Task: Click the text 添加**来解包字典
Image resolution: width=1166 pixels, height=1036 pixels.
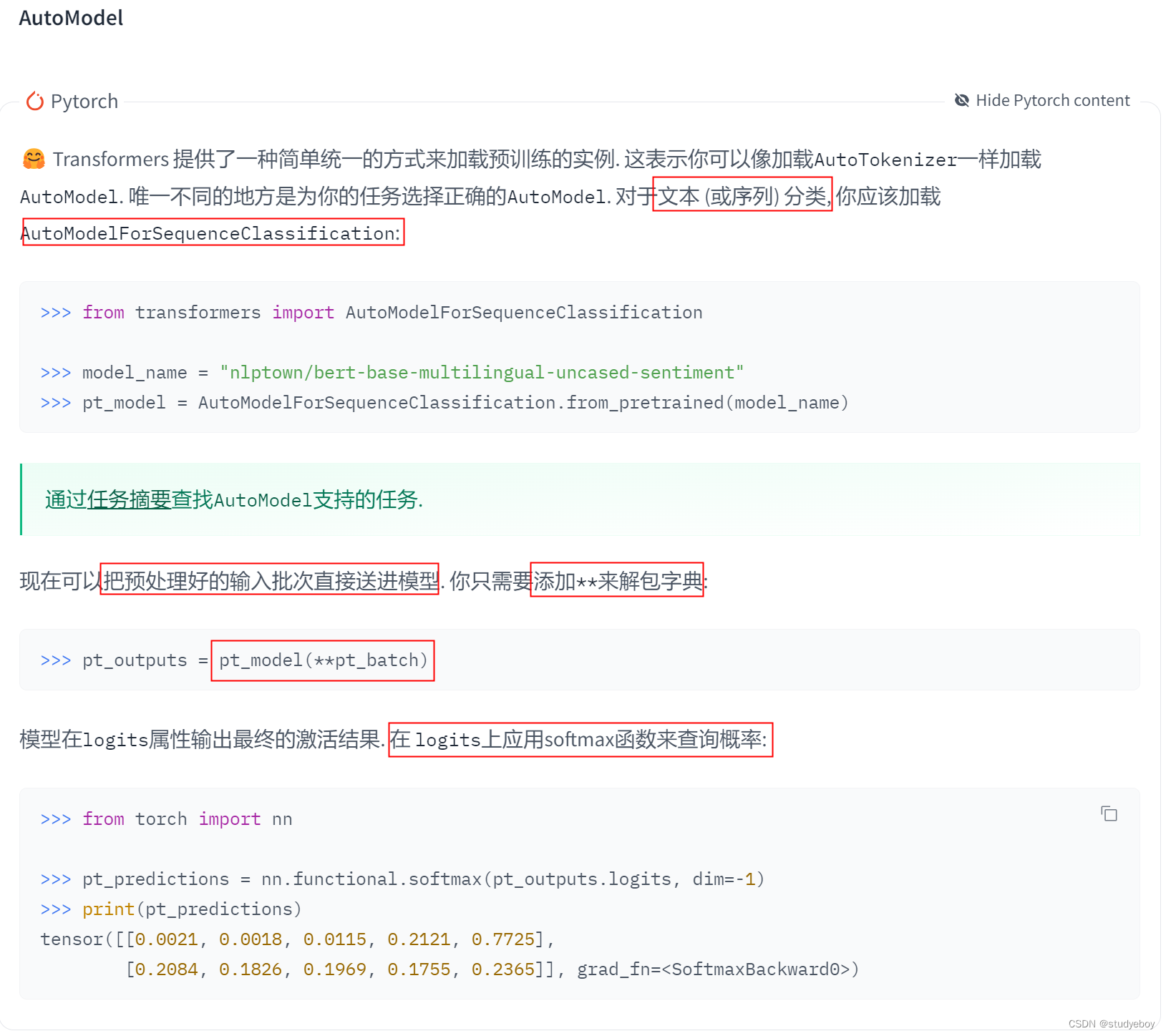Action: pos(618,580)
